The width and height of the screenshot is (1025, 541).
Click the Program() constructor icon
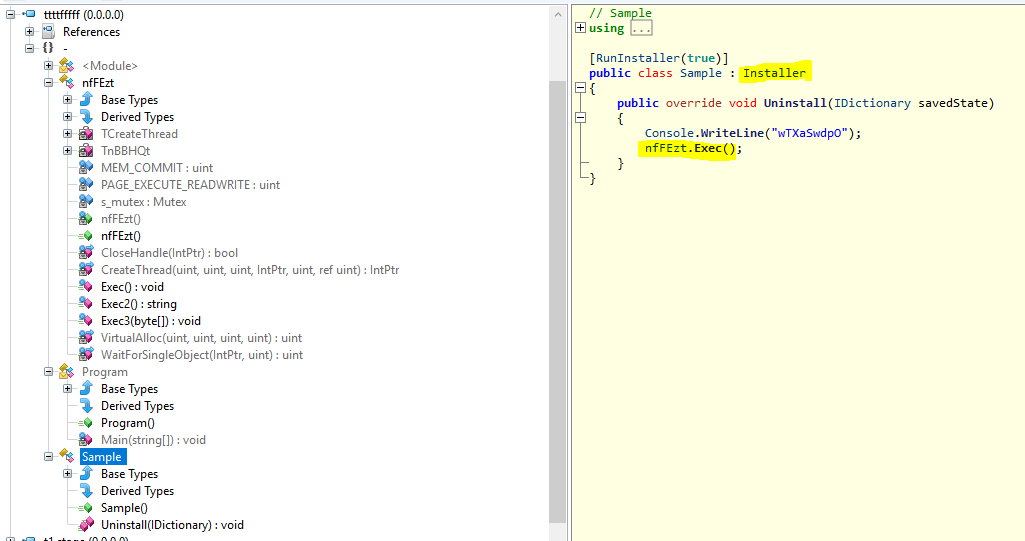(86, 423)
